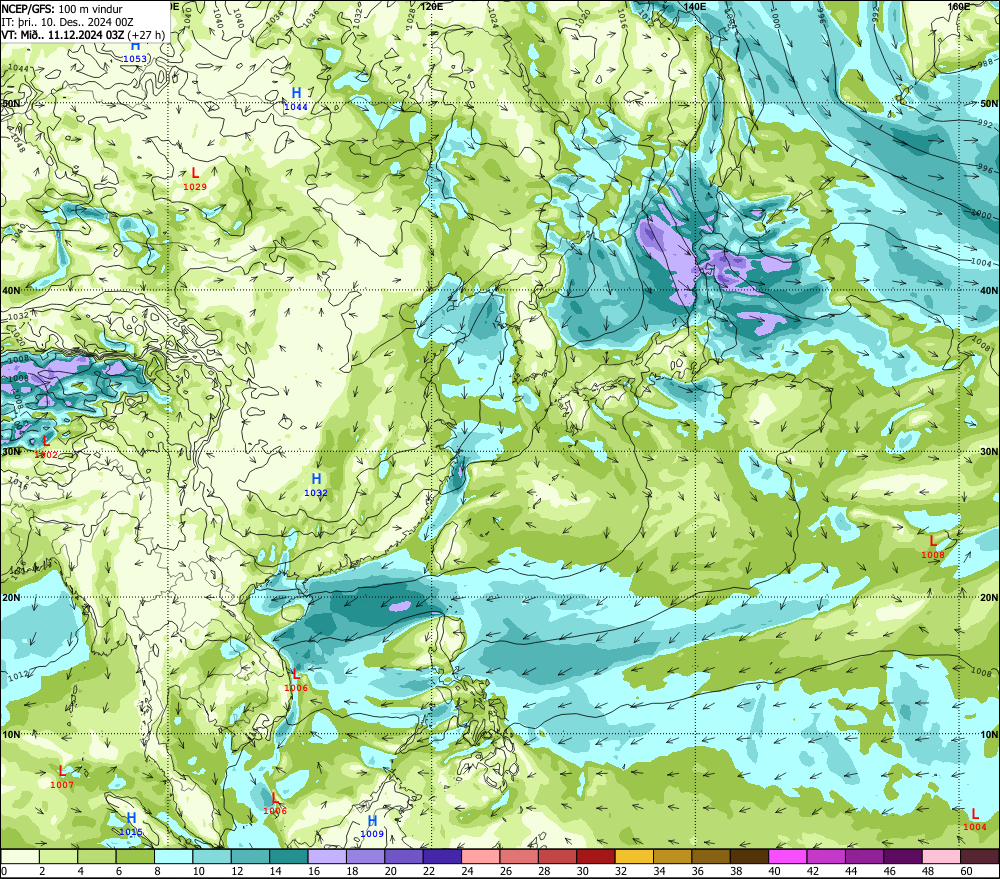Image resolution: width=1000 pixels, height=879 pixels.
Task: Click the L 1006 marker next to H 1009
Action: click(x=275, y=804)
